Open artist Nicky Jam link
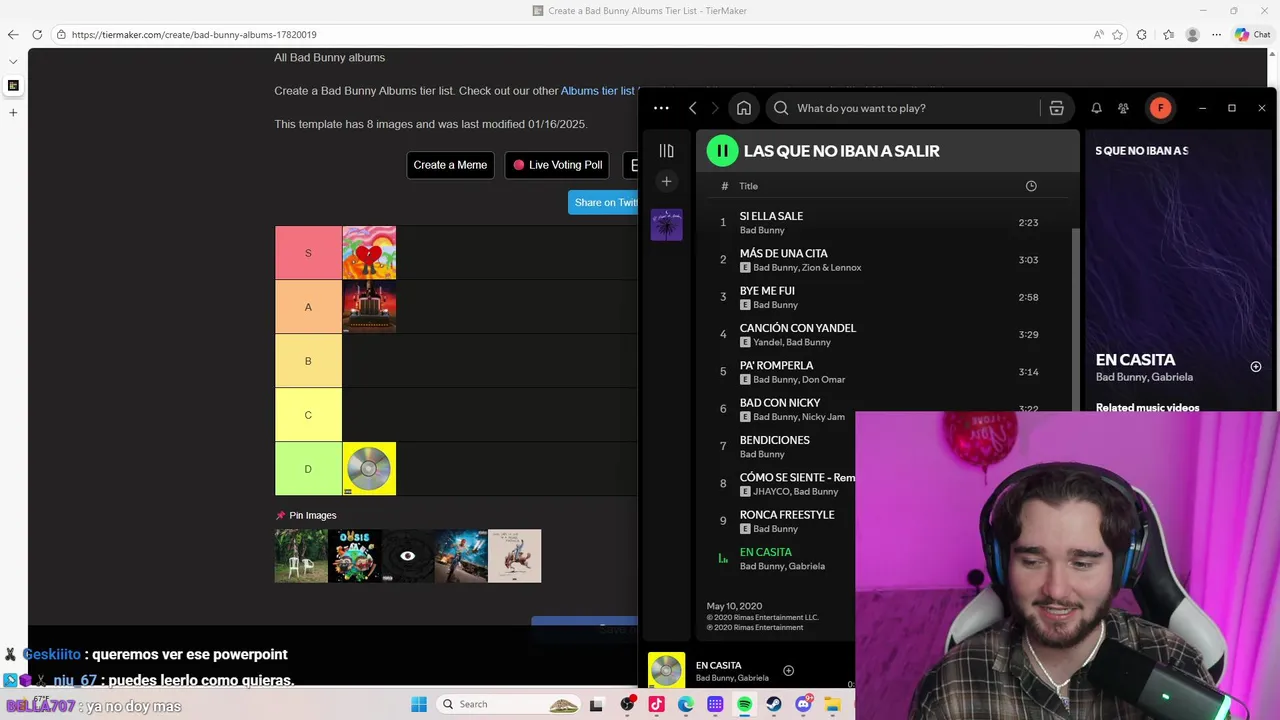Image resolution: width=1280 pixels, height=720 pixels. [x=823, y=417]
